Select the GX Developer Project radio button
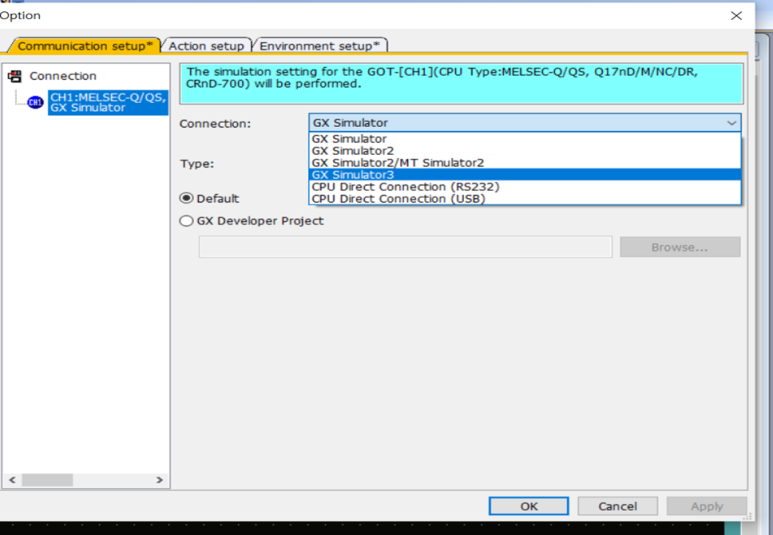Screen dimensions: 773x535 click(186, 221)
